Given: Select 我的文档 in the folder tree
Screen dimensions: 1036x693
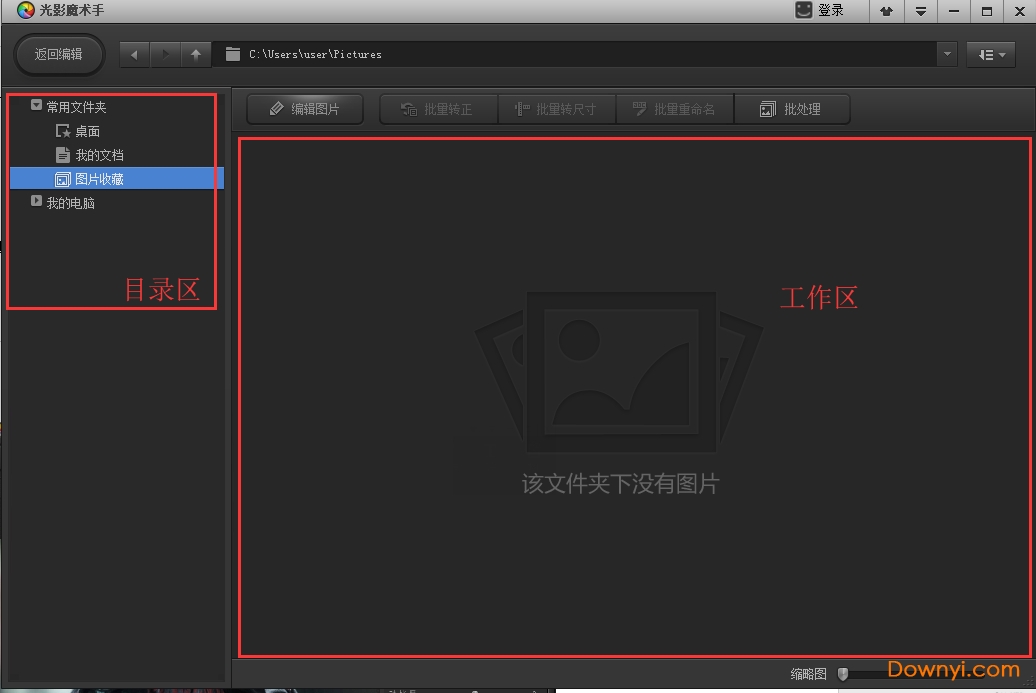Looking at the screenshot, I should (x=99, y=155).
